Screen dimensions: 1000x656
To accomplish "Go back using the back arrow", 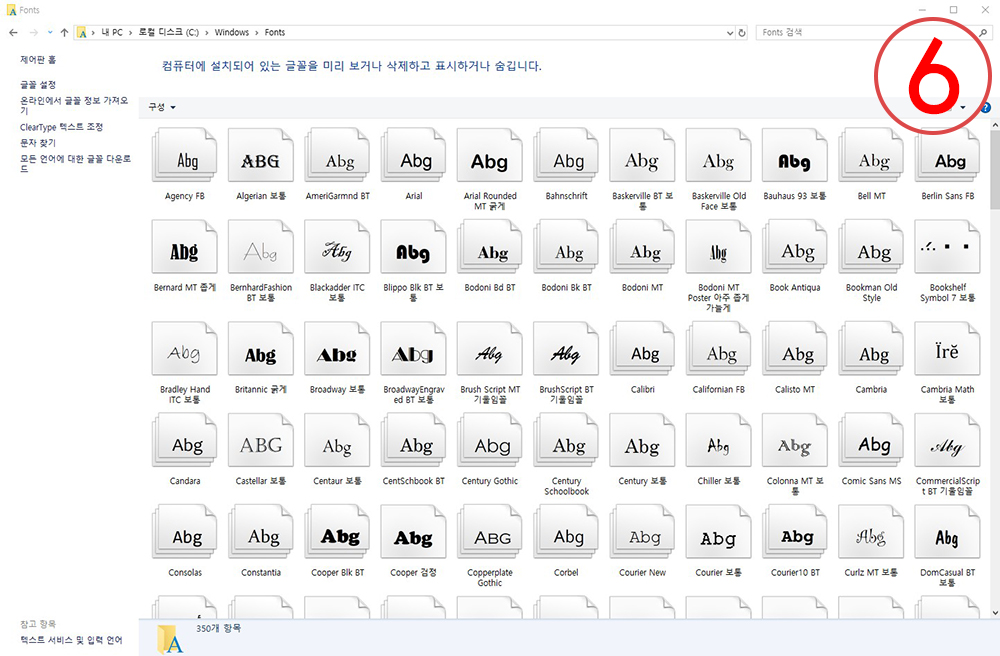I will (x=12, y=32).
